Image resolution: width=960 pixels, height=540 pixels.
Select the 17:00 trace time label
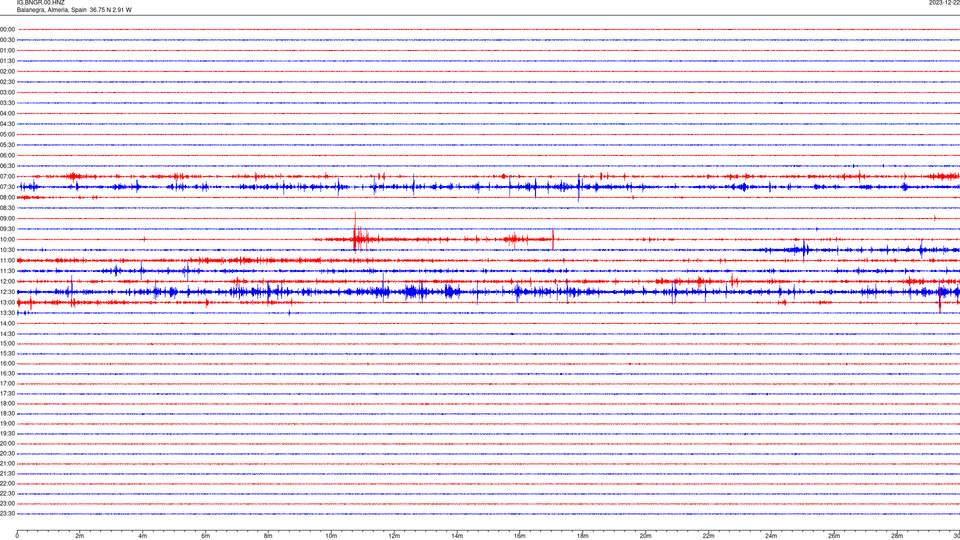click(7, 384)
